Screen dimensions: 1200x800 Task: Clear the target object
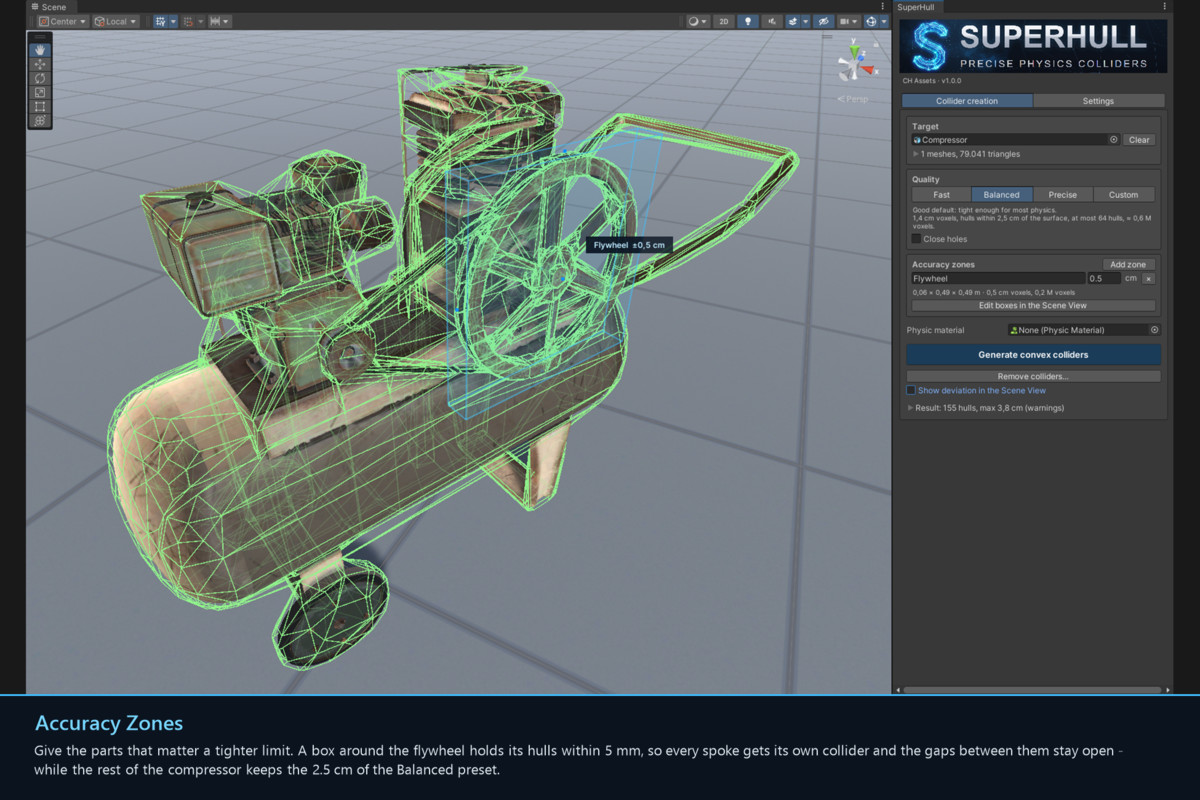[x=1139, y=140]
